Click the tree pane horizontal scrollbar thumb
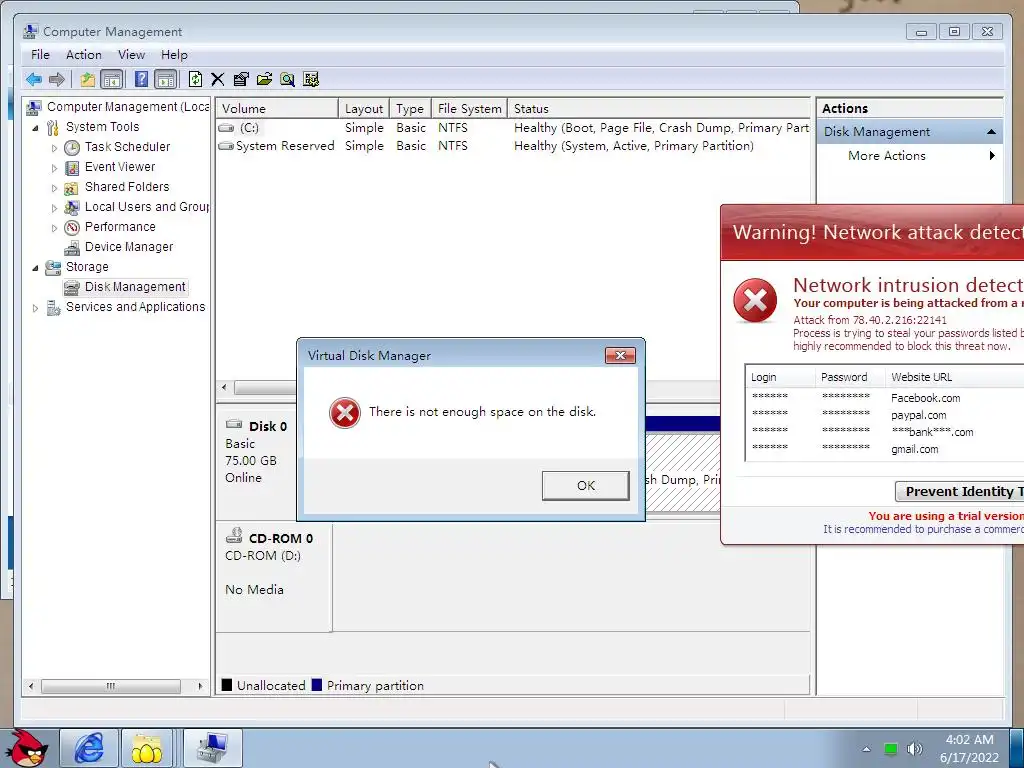 click(111, 686)
